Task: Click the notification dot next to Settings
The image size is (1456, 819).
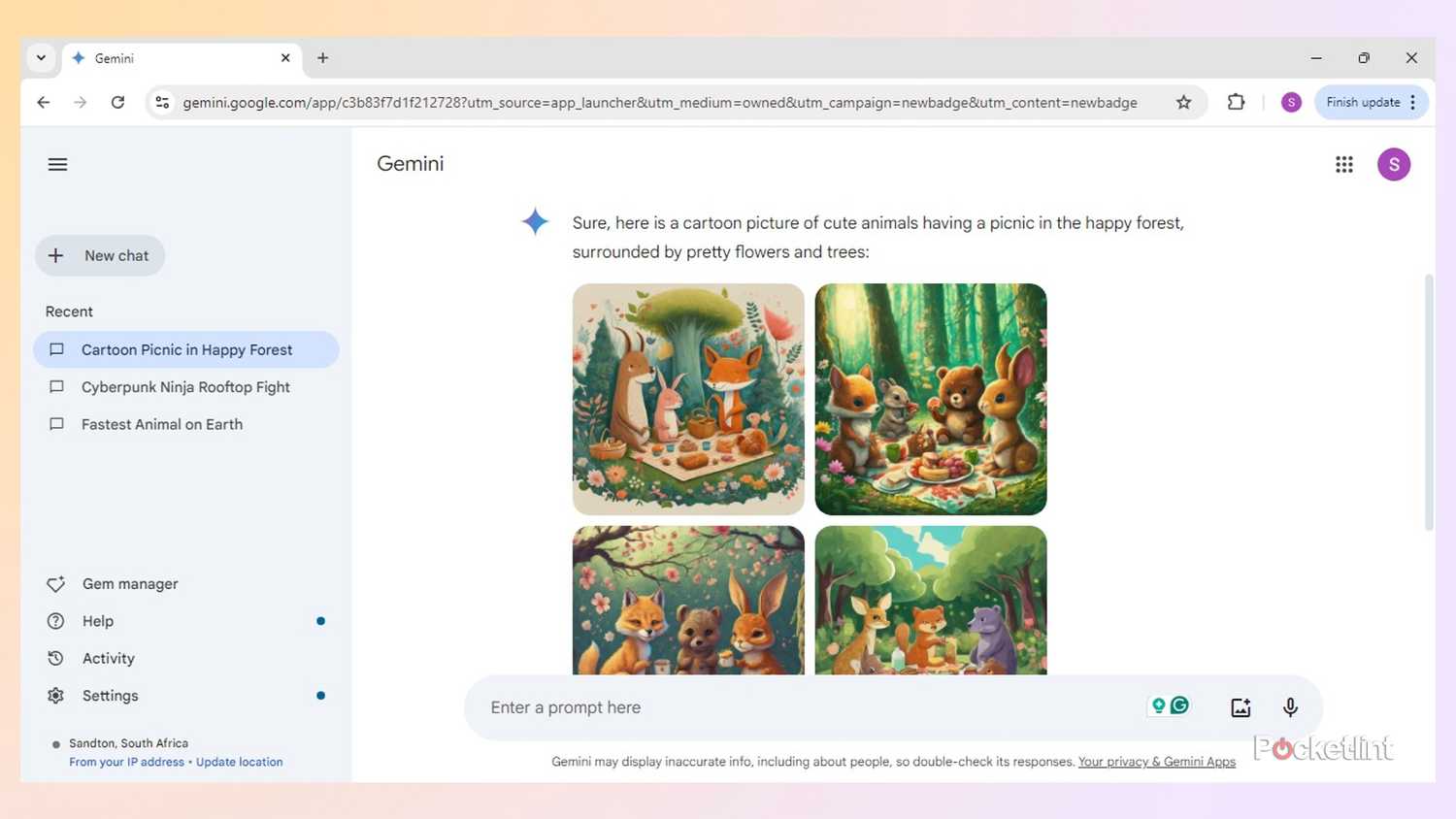Action: pos(320,695)
